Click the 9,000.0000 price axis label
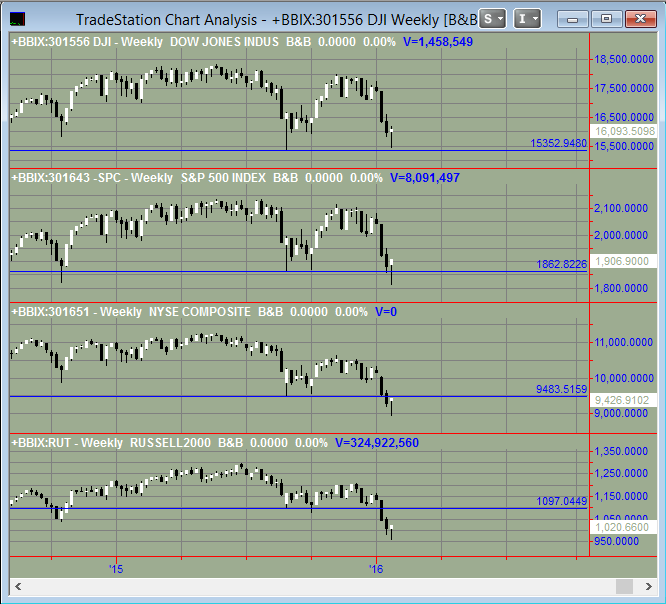The image size is (666, 604). click(621, 413)
